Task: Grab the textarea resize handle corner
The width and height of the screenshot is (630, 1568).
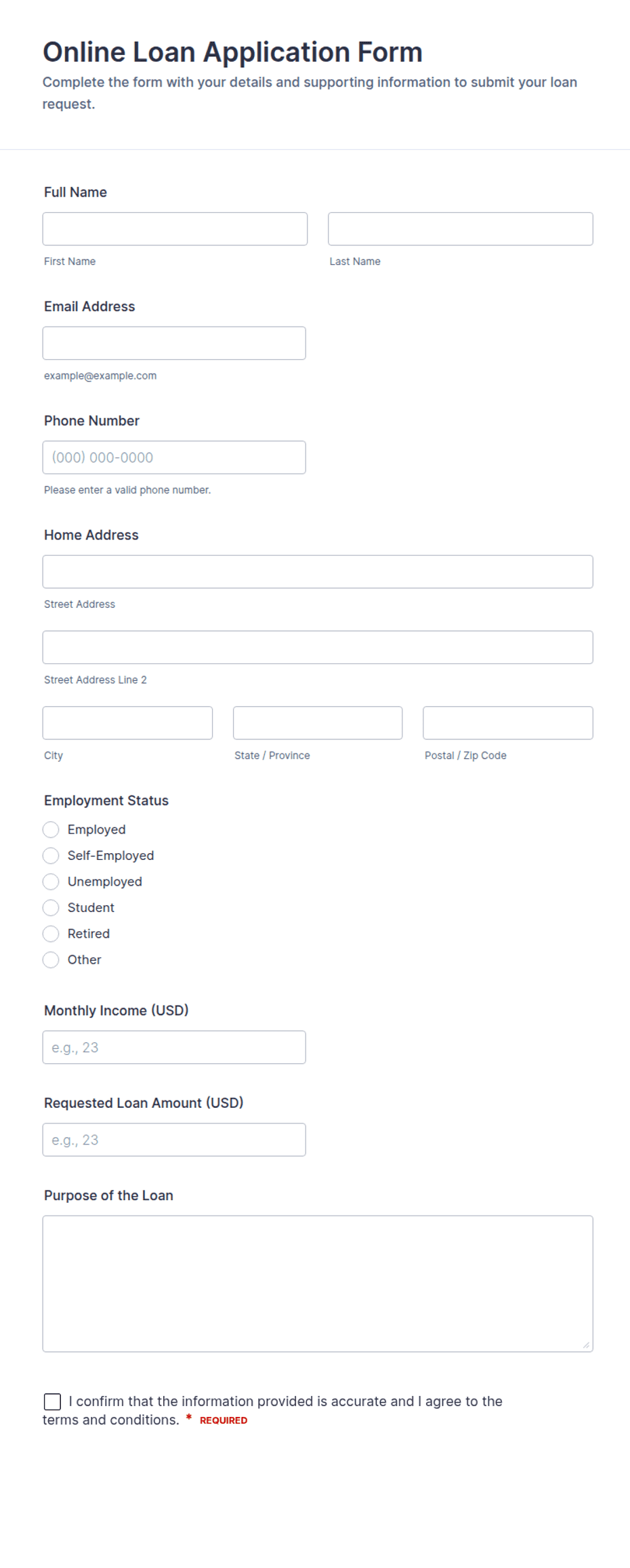Action: (x=586, y=1345)
